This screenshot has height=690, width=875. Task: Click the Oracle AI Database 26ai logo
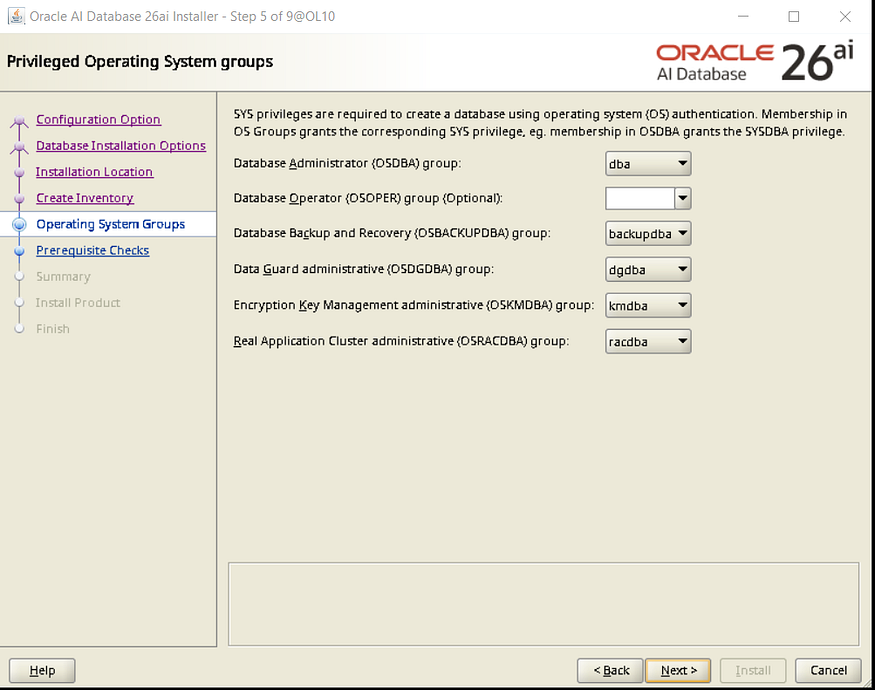pyautogui.click(x=754, y=61)
